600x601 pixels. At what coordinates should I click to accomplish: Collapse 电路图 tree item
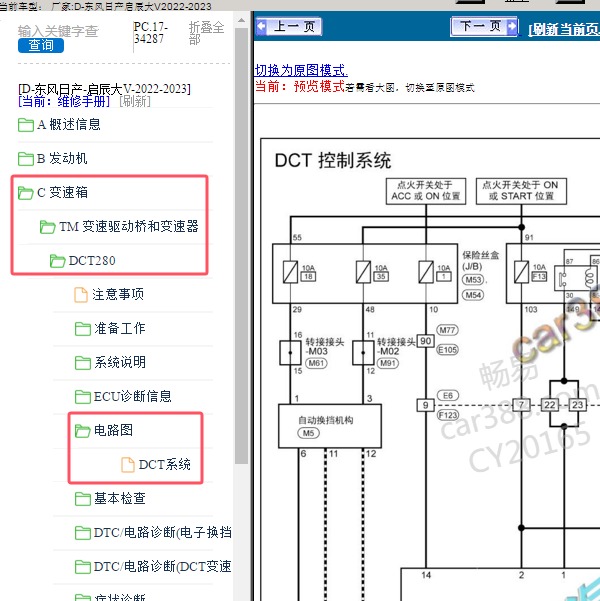(x=113, y=430)
